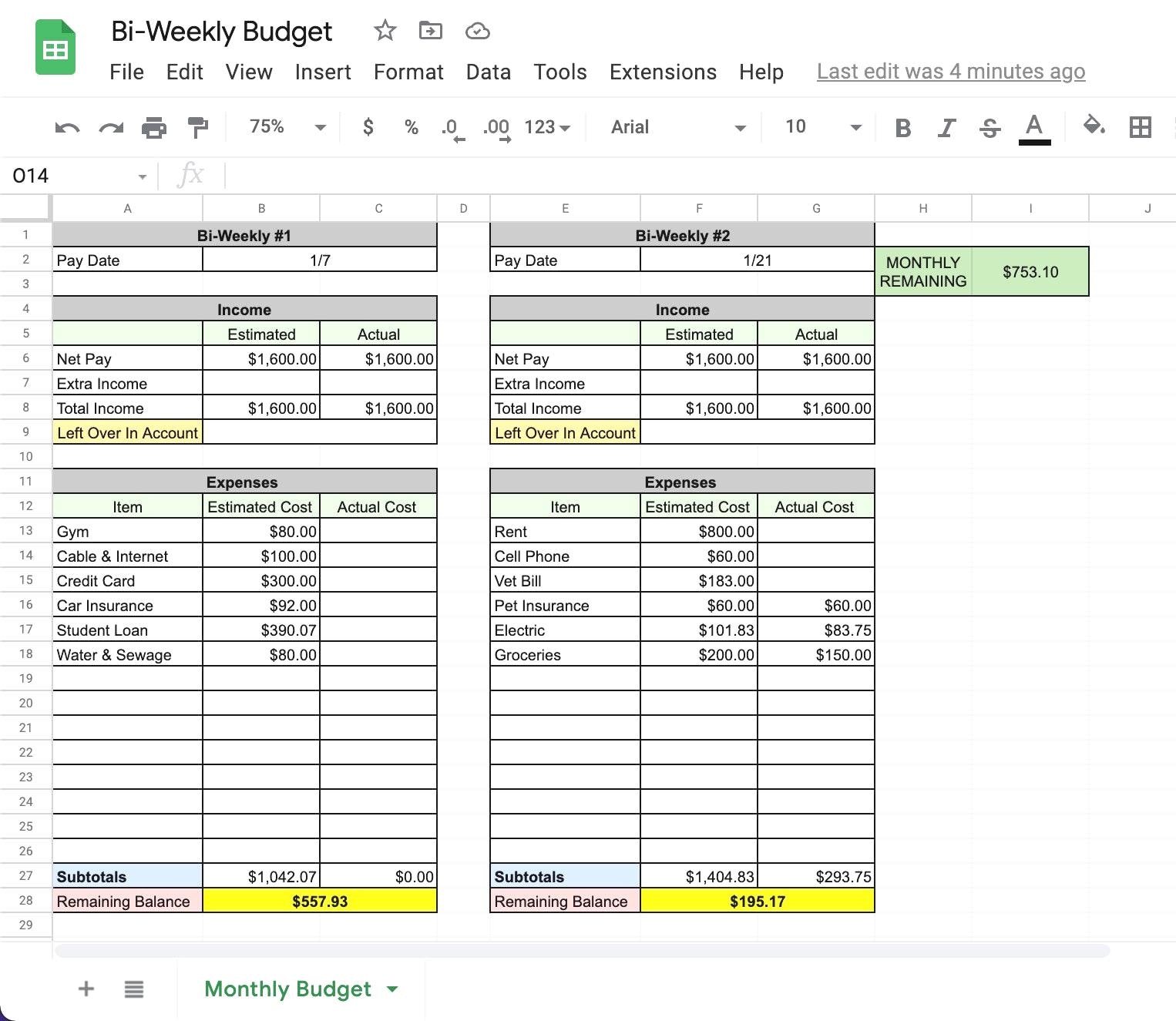Apply currency format with the $ icon

click(x=368, y=127)
